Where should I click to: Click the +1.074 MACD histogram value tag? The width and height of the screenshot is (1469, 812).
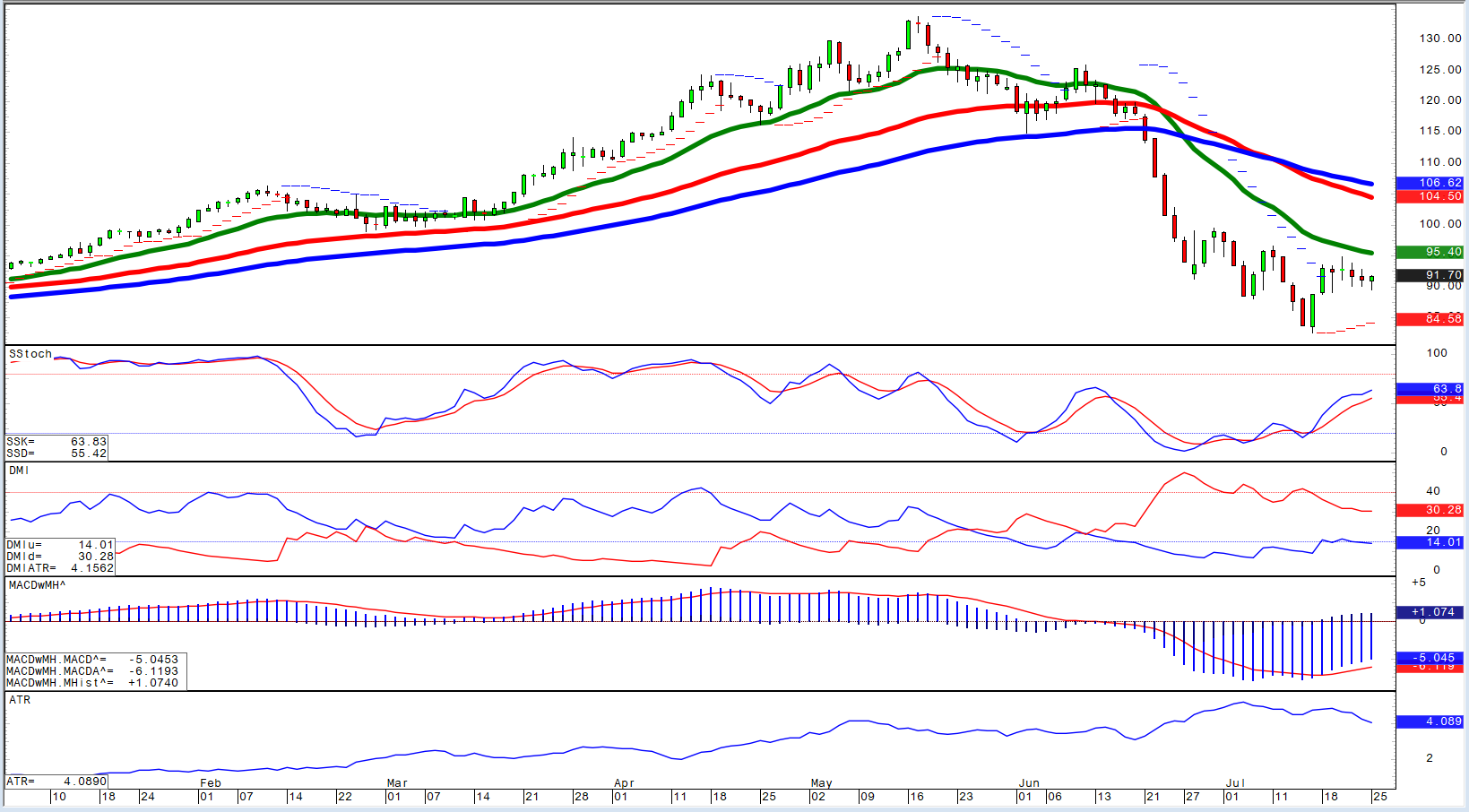(1430, 612)
